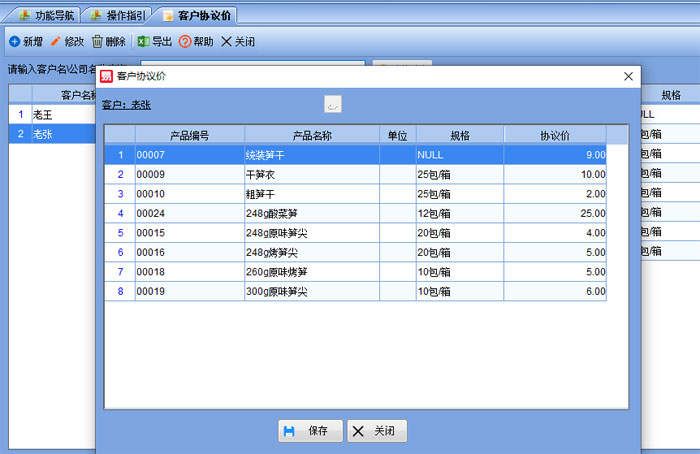Open 帮助 (Help) from the toolbar
The image size is (700, 454).
coord(185,42)
